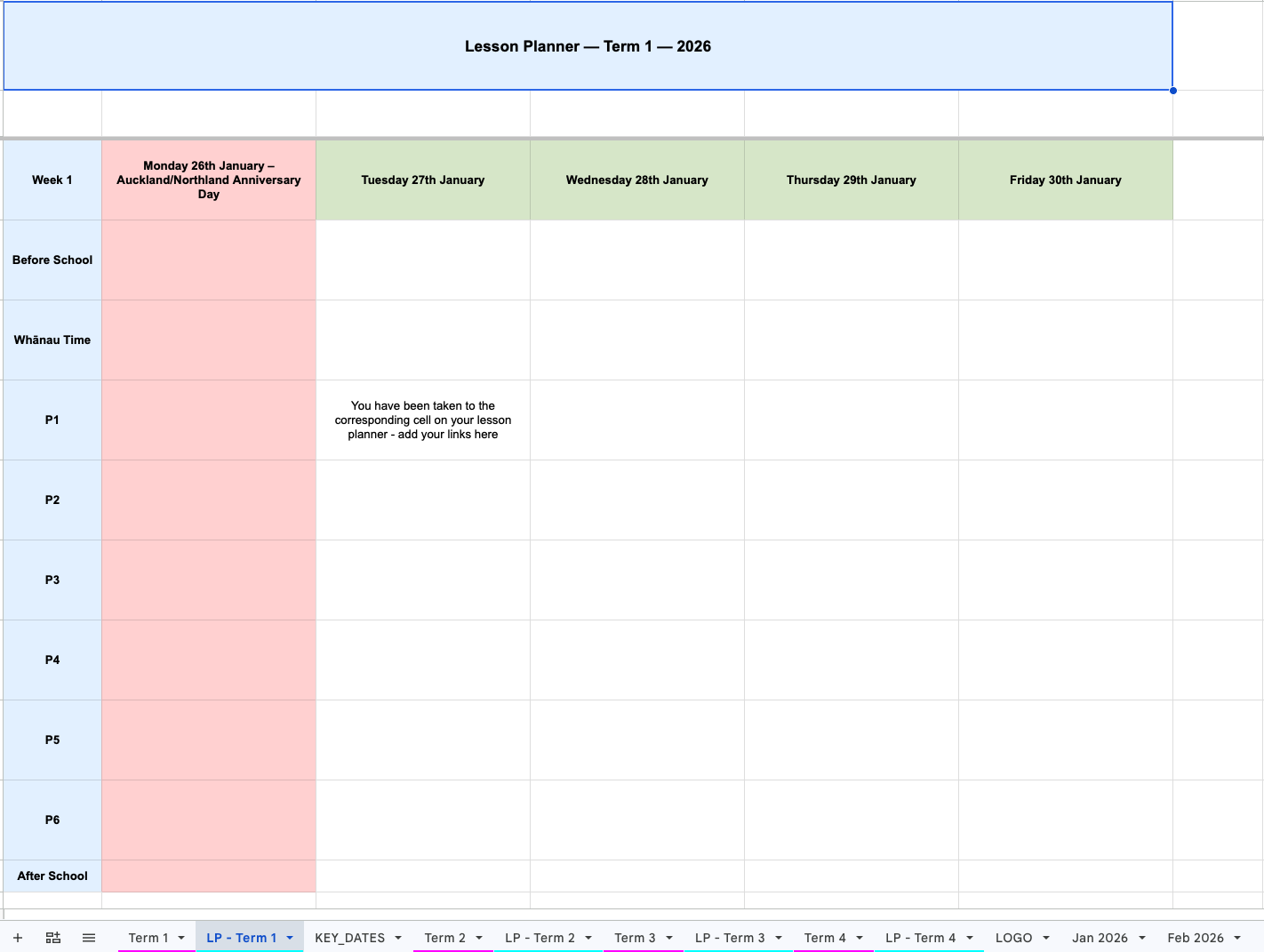Select the Thursday 29th January header cell

pos(852,180)
